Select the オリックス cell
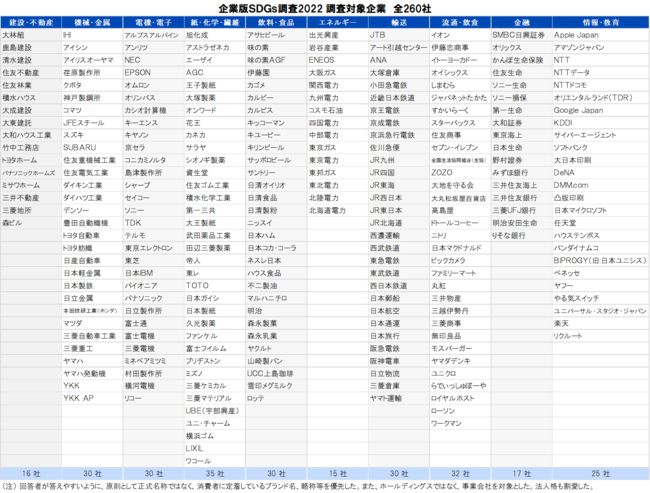The image size is (650, 493). 521,48
